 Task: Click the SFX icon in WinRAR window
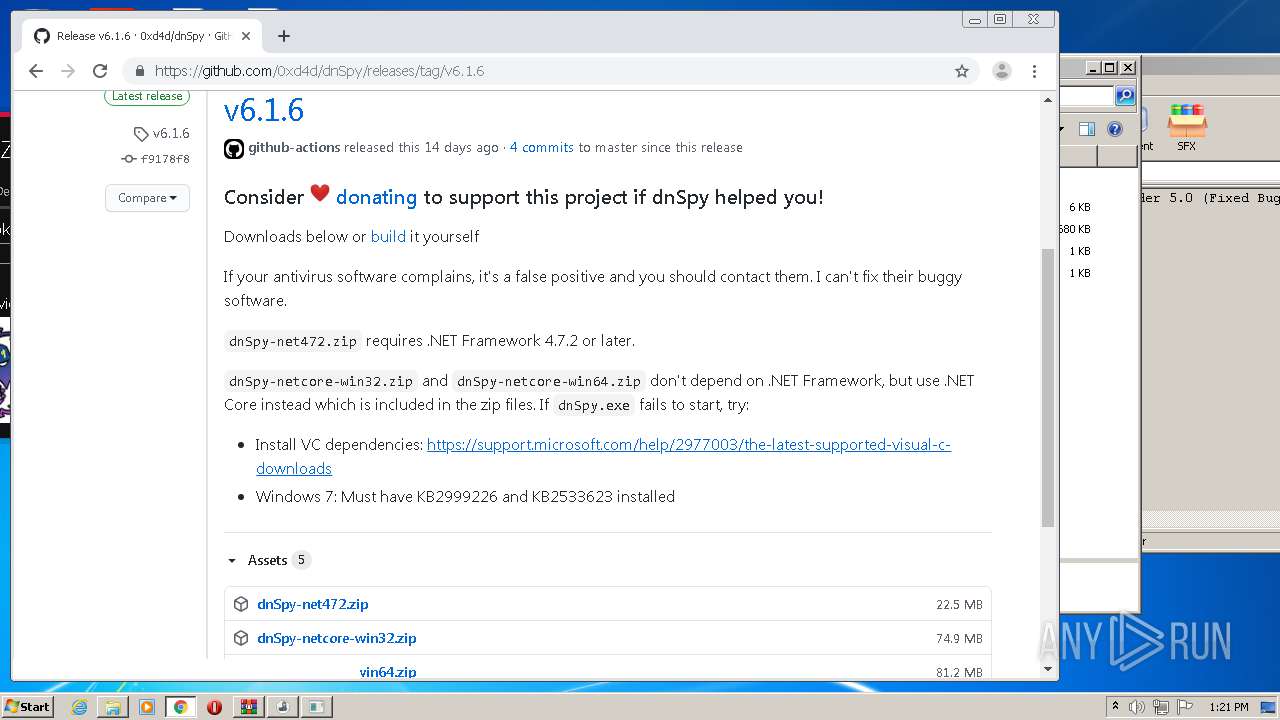pyautogui.click(x=1187, y=127)
